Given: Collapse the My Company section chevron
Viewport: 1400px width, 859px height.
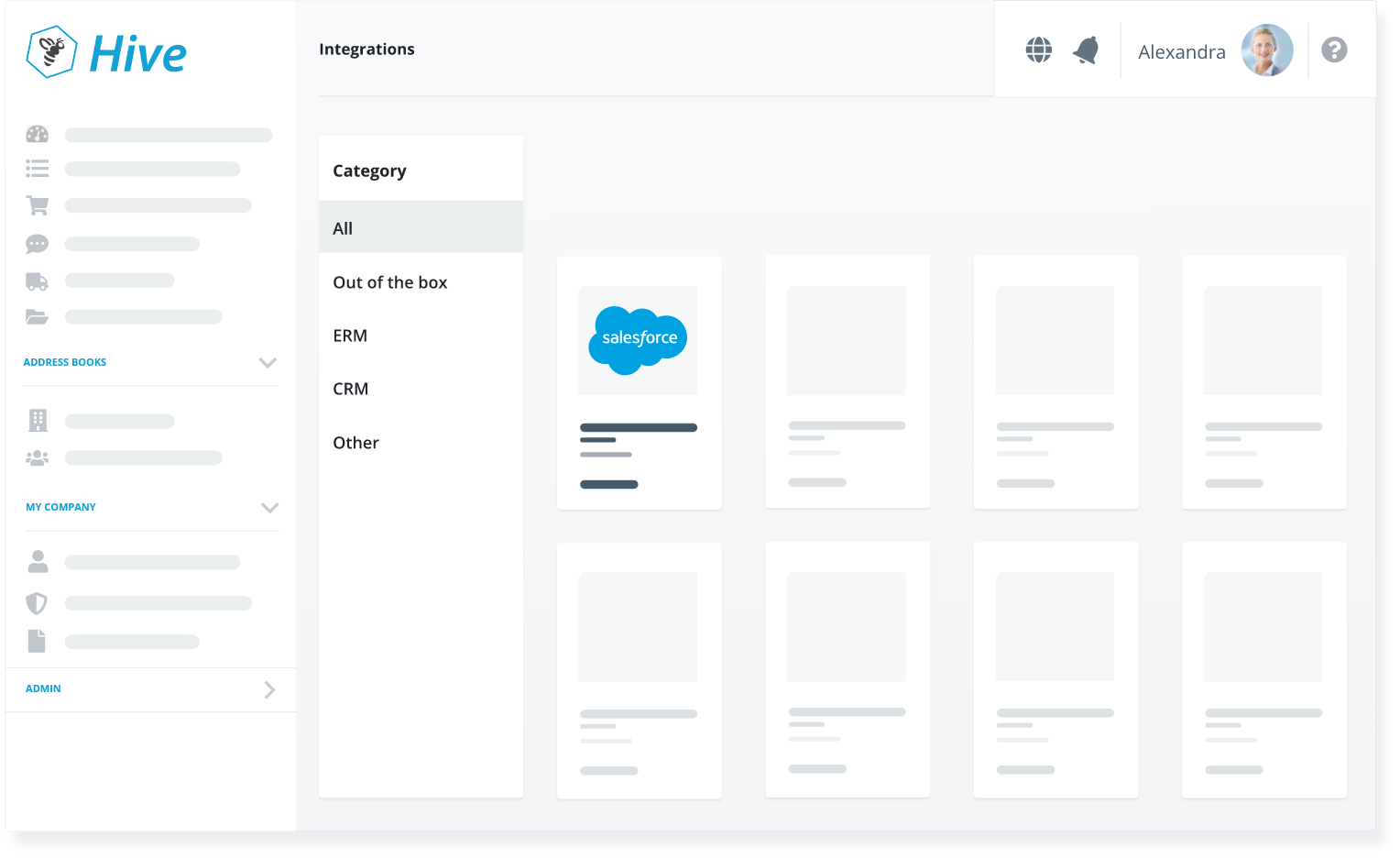Looking at the screenshot, I should pyautogui.click(x=269, y=507).
